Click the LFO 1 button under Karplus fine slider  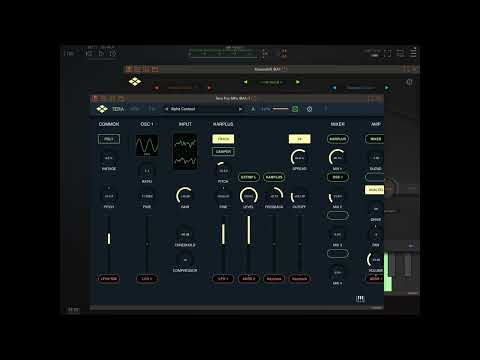pos(223,279)
